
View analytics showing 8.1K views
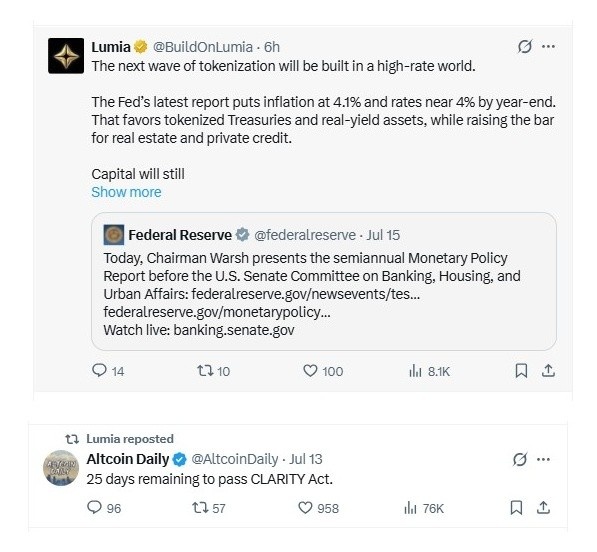429,371
